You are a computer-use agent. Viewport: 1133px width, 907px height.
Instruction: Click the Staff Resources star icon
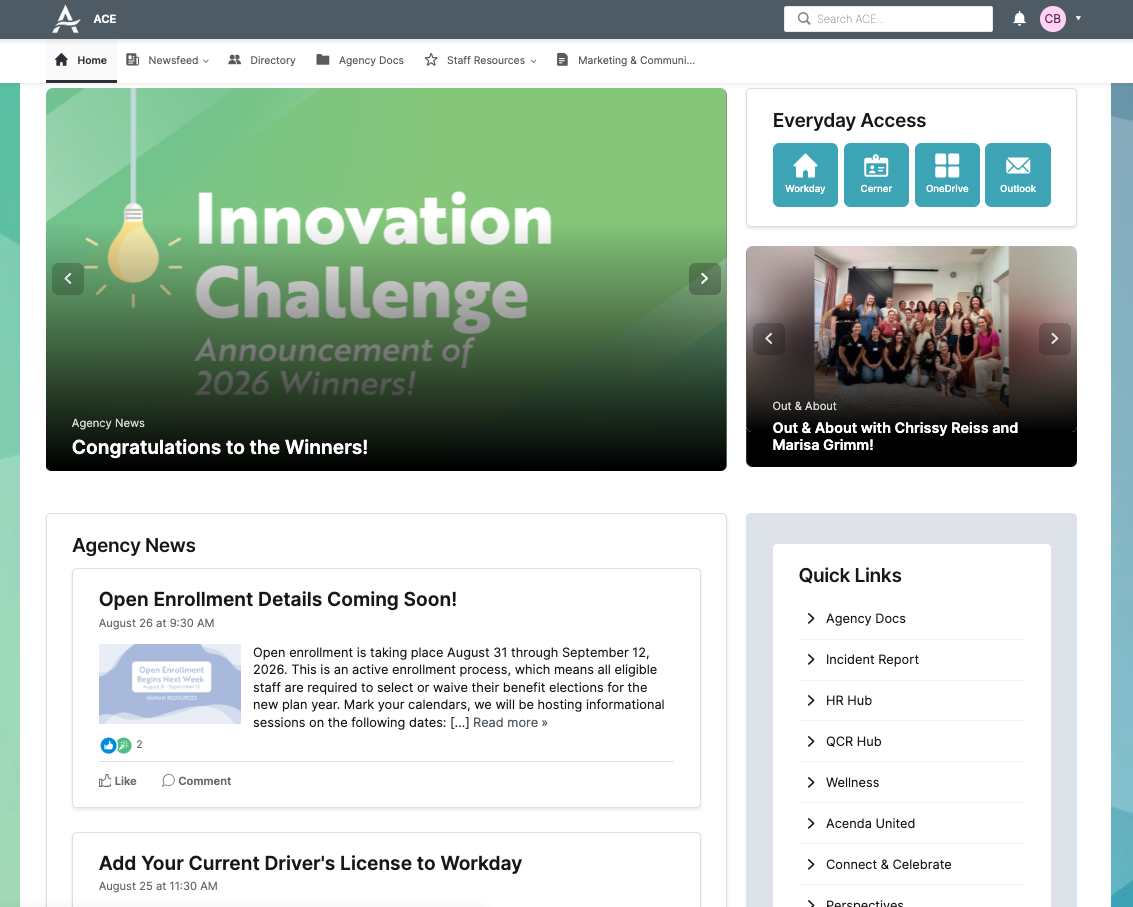tap(431, 59)
